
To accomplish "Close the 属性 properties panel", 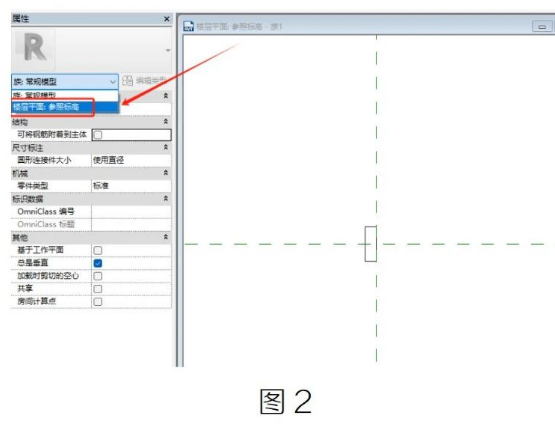I will coord(167,19).
